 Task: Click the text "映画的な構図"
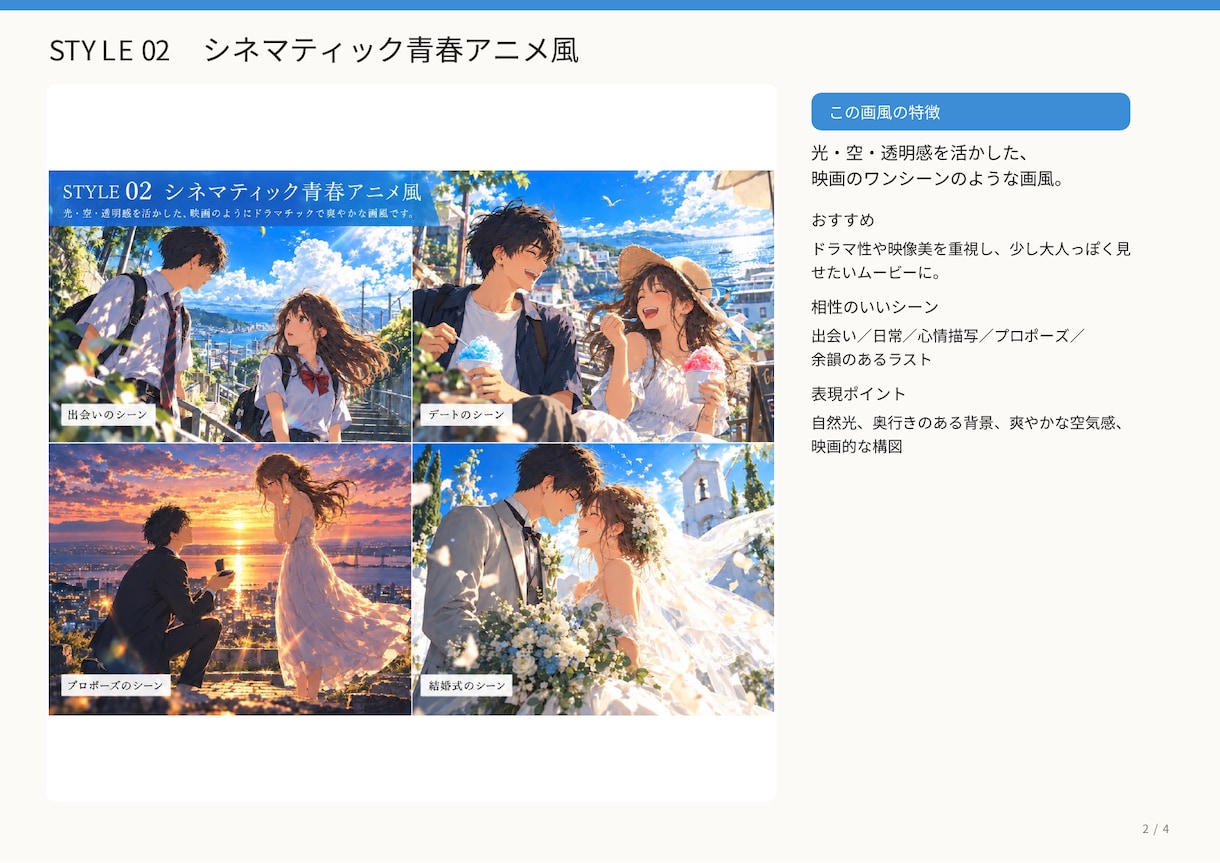[857, 446]
